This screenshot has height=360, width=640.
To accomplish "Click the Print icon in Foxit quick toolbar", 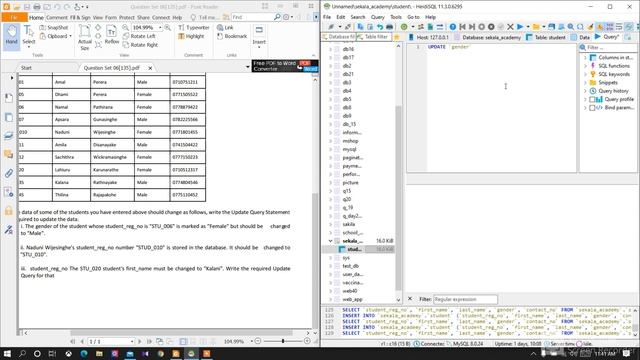I will 37,7.
